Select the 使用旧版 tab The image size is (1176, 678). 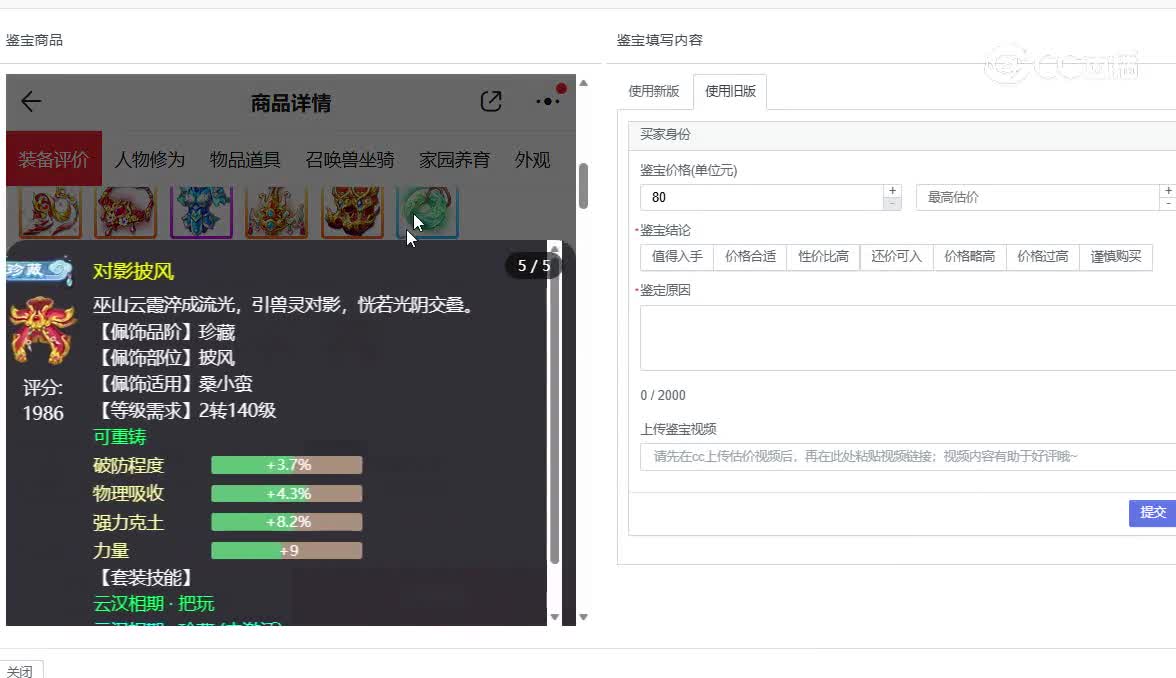(730, 92)
